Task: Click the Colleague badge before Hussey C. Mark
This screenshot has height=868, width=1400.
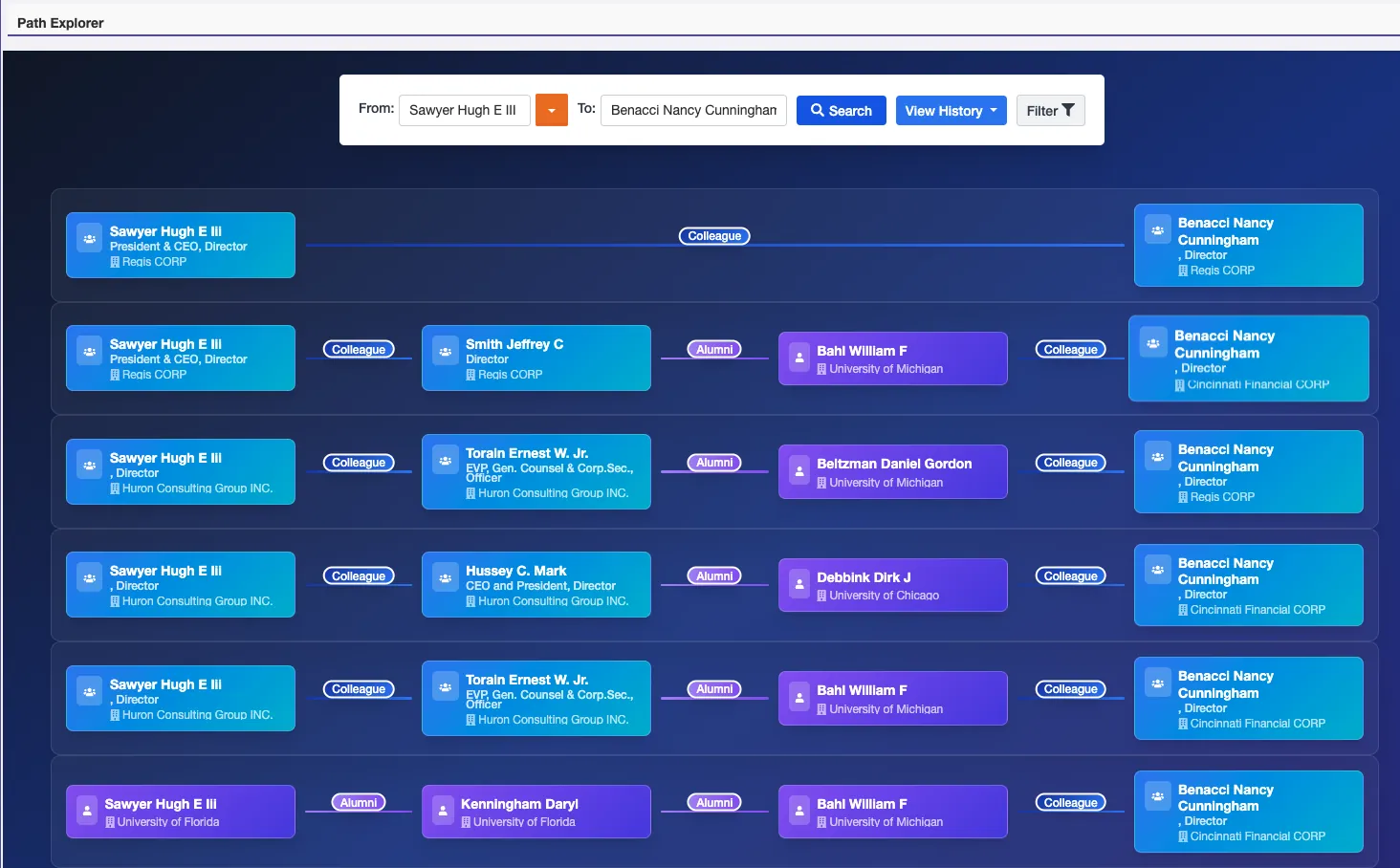Action: (x=359, y=576)
